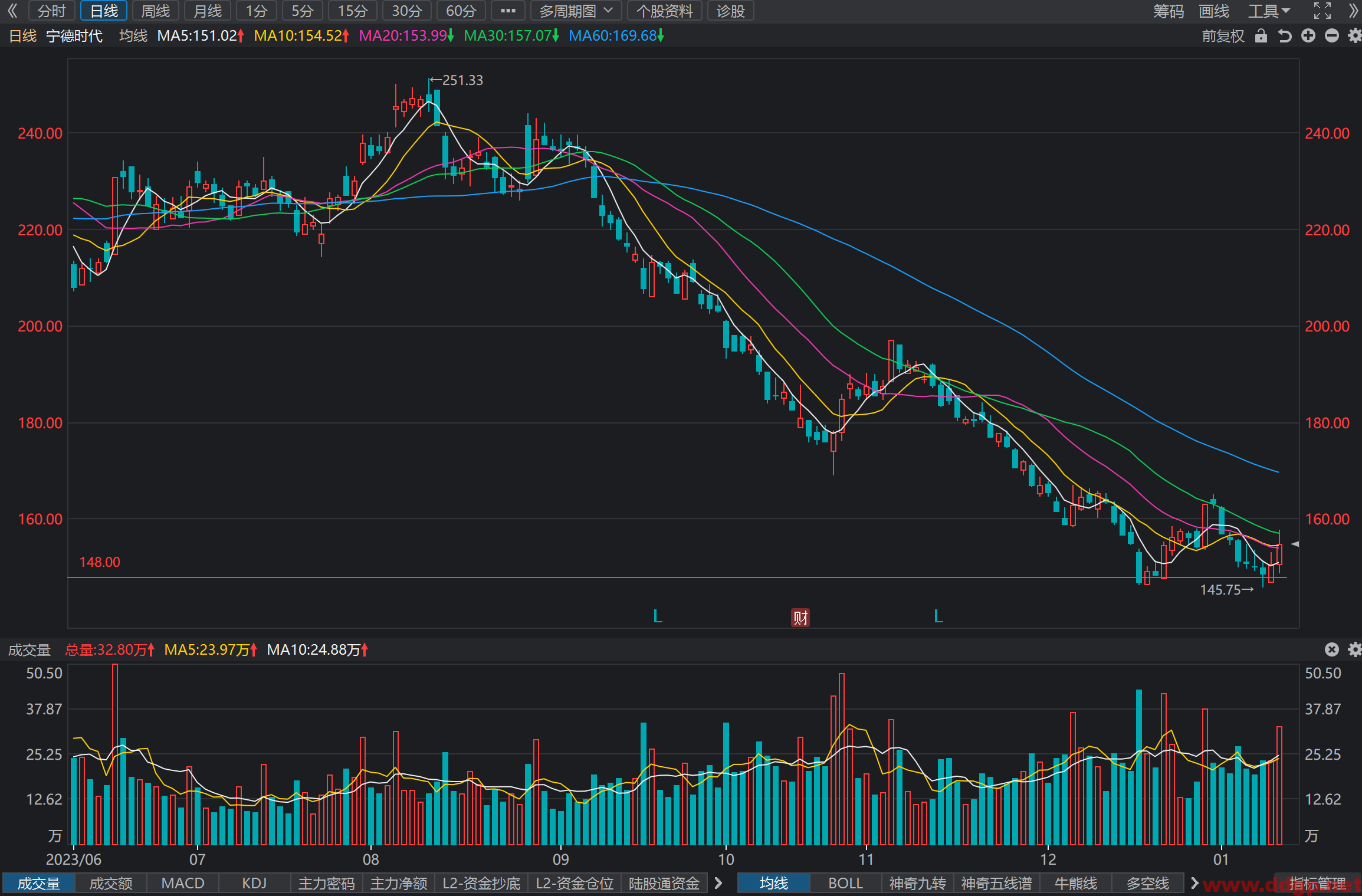Close the 成交量 volume panel

pyautogui.click(x=1332, y=649)
